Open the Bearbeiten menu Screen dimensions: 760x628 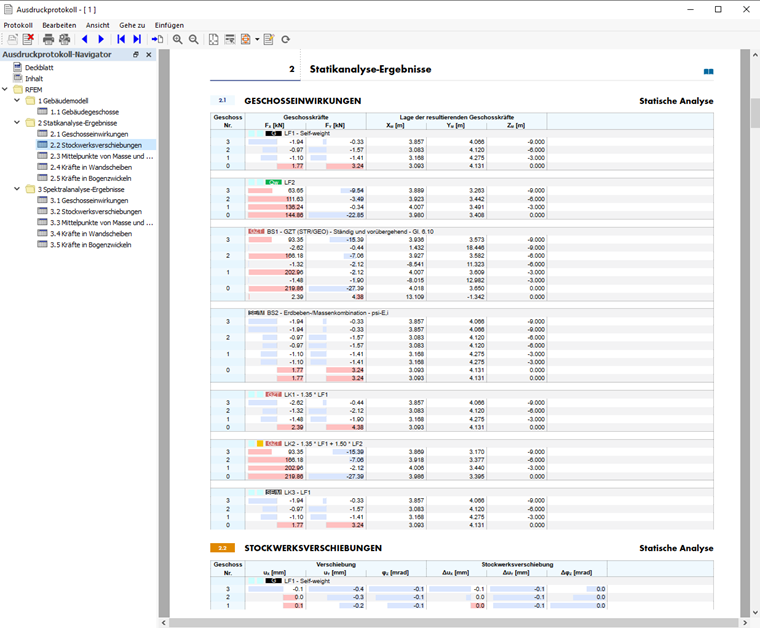(59, 25)
